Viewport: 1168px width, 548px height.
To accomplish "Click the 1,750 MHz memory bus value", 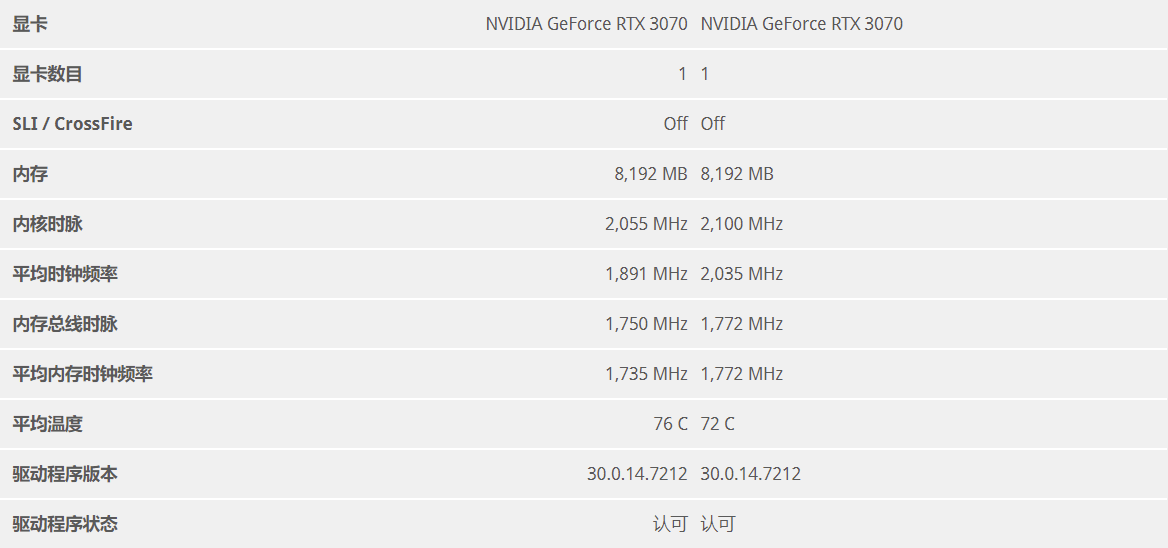I will click(x=646, y=324).
